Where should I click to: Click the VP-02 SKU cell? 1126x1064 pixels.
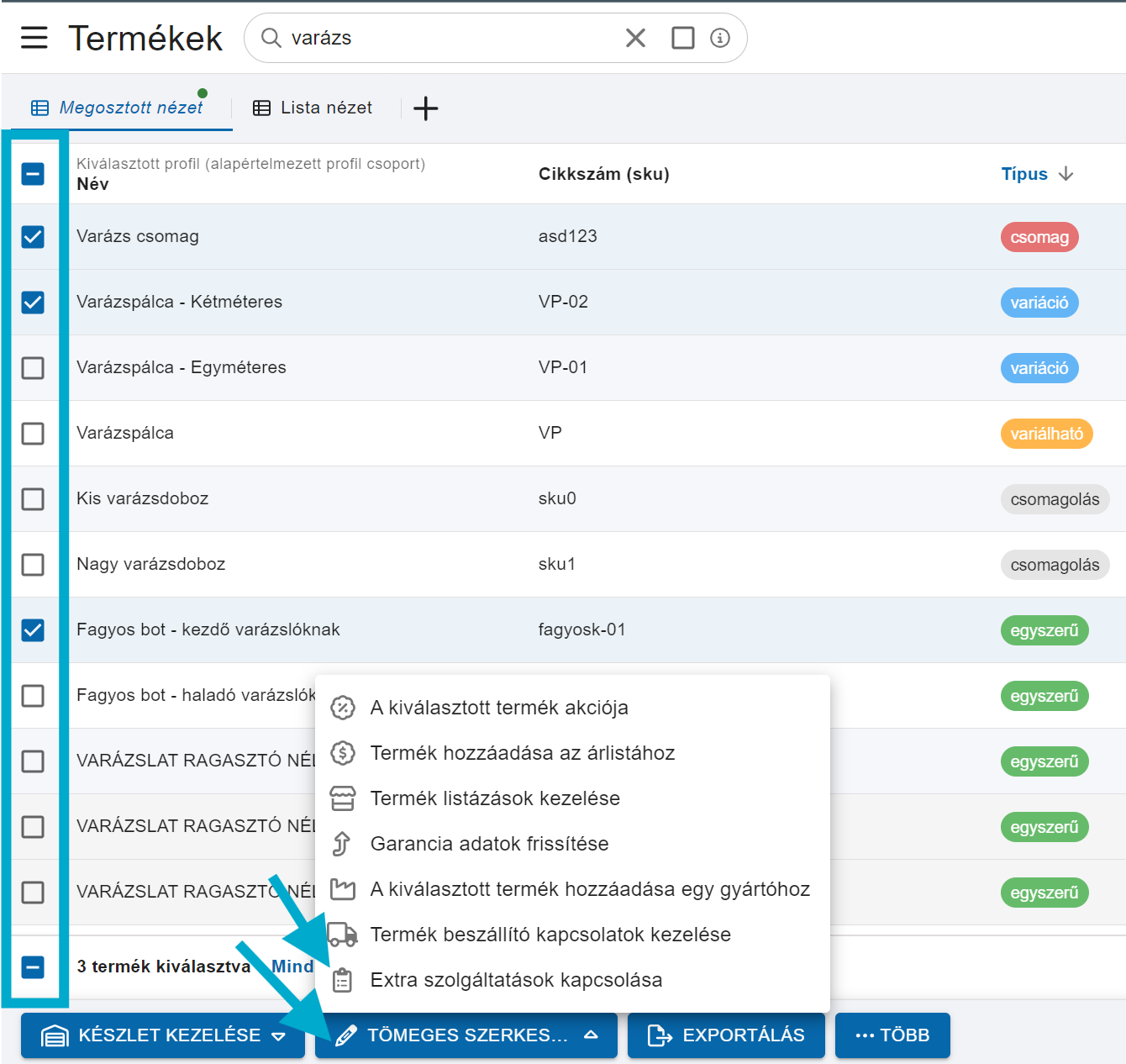563,302
